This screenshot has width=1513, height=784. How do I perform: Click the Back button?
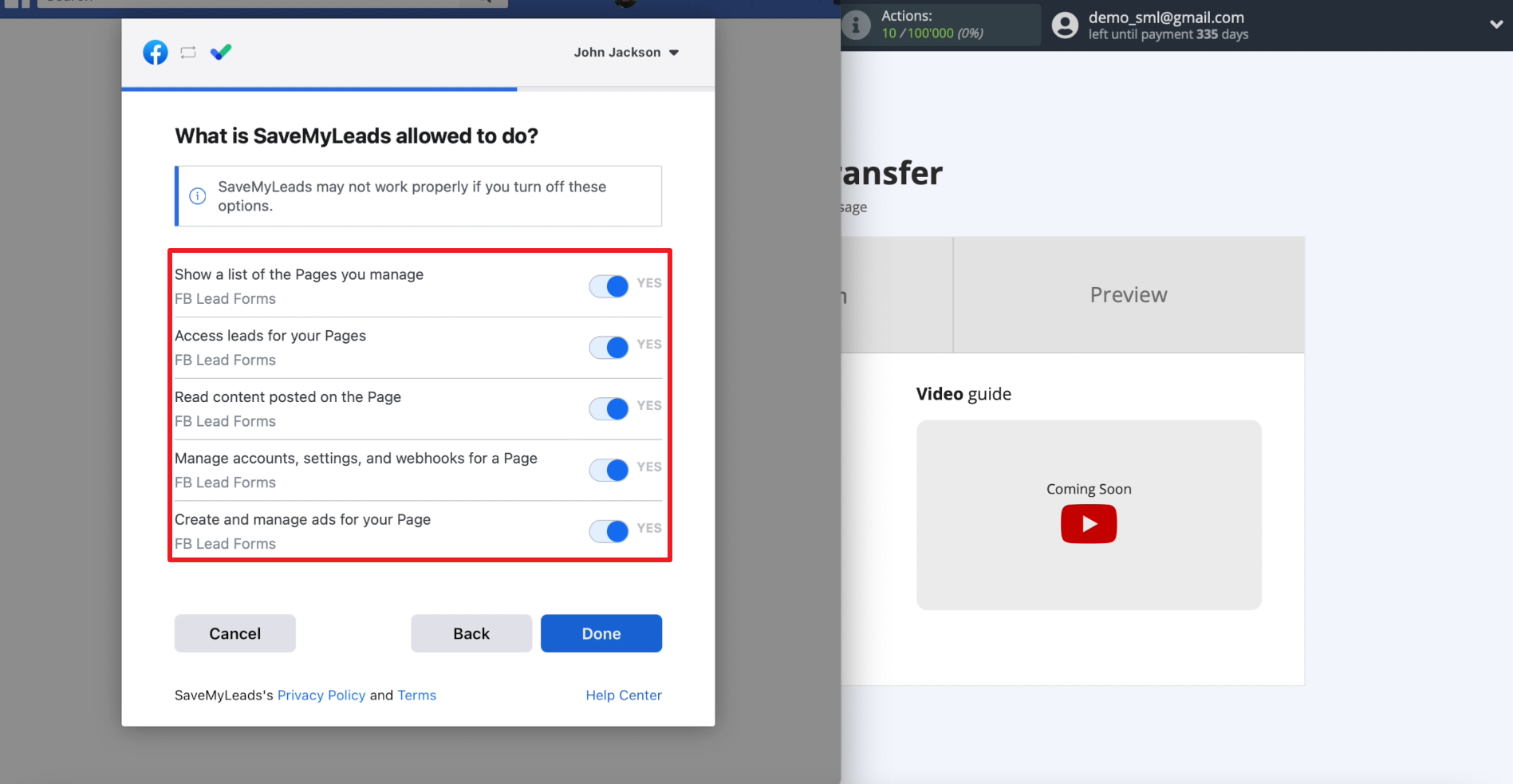tap(471, 633)
